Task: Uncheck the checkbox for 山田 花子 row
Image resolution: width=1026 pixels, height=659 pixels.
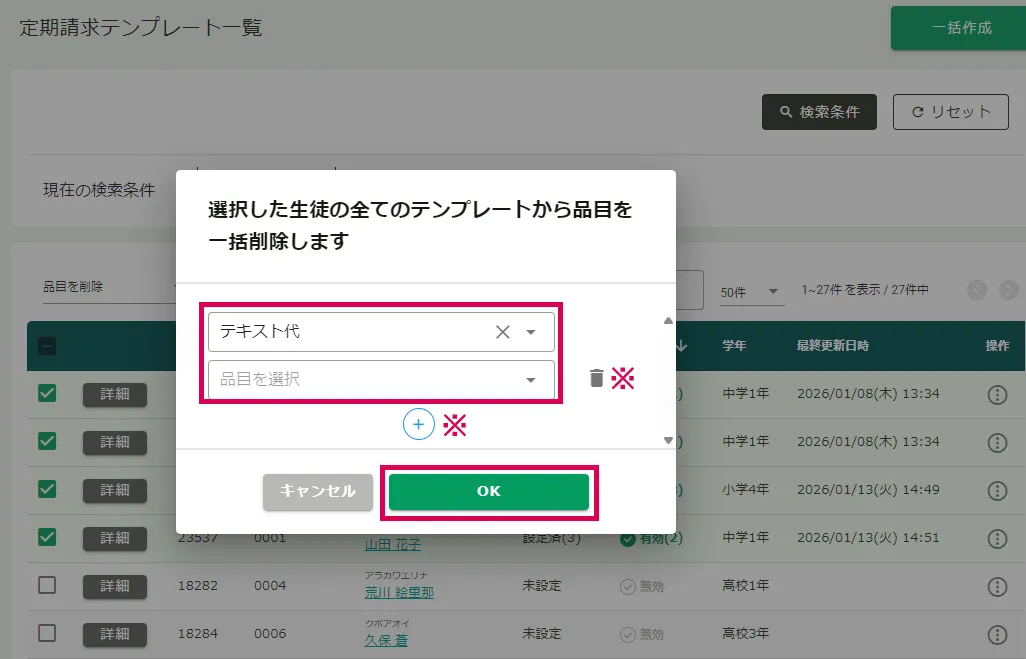Action: pos(47,538)
